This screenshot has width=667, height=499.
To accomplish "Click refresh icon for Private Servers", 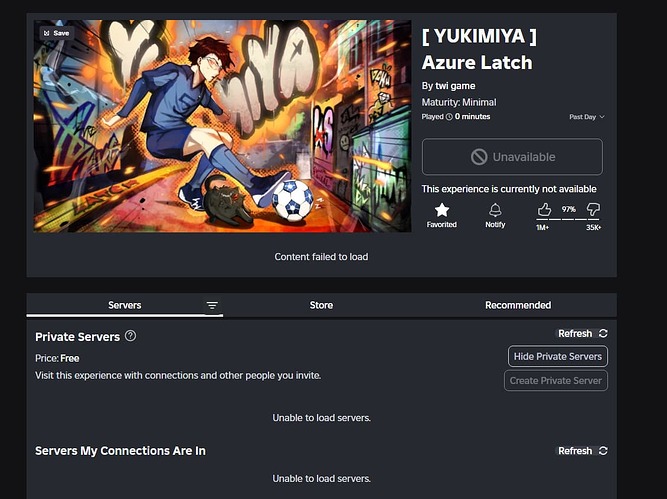I will coord(603,334).
